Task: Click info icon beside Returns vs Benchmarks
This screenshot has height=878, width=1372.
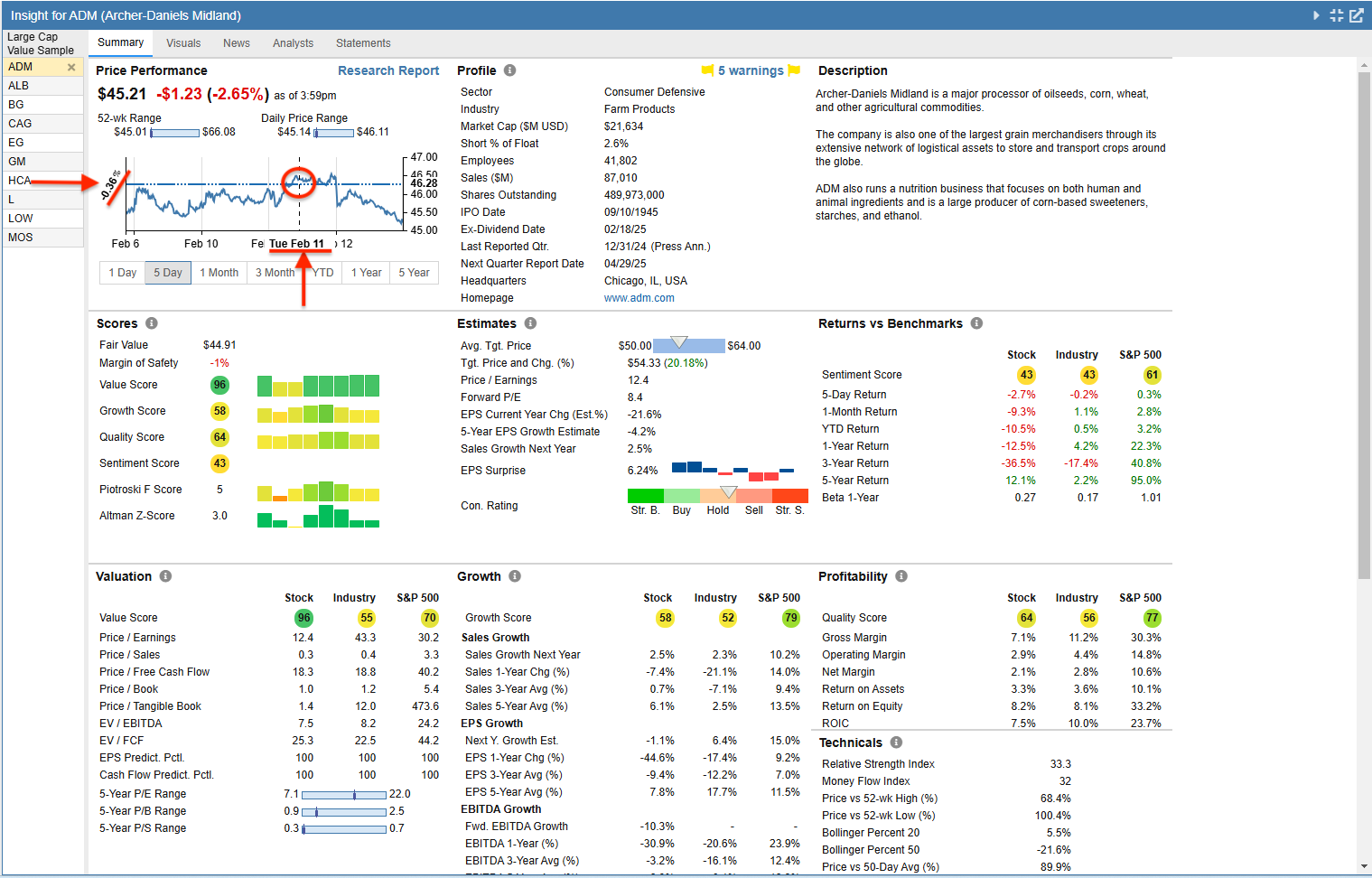Action: point(976,323)
